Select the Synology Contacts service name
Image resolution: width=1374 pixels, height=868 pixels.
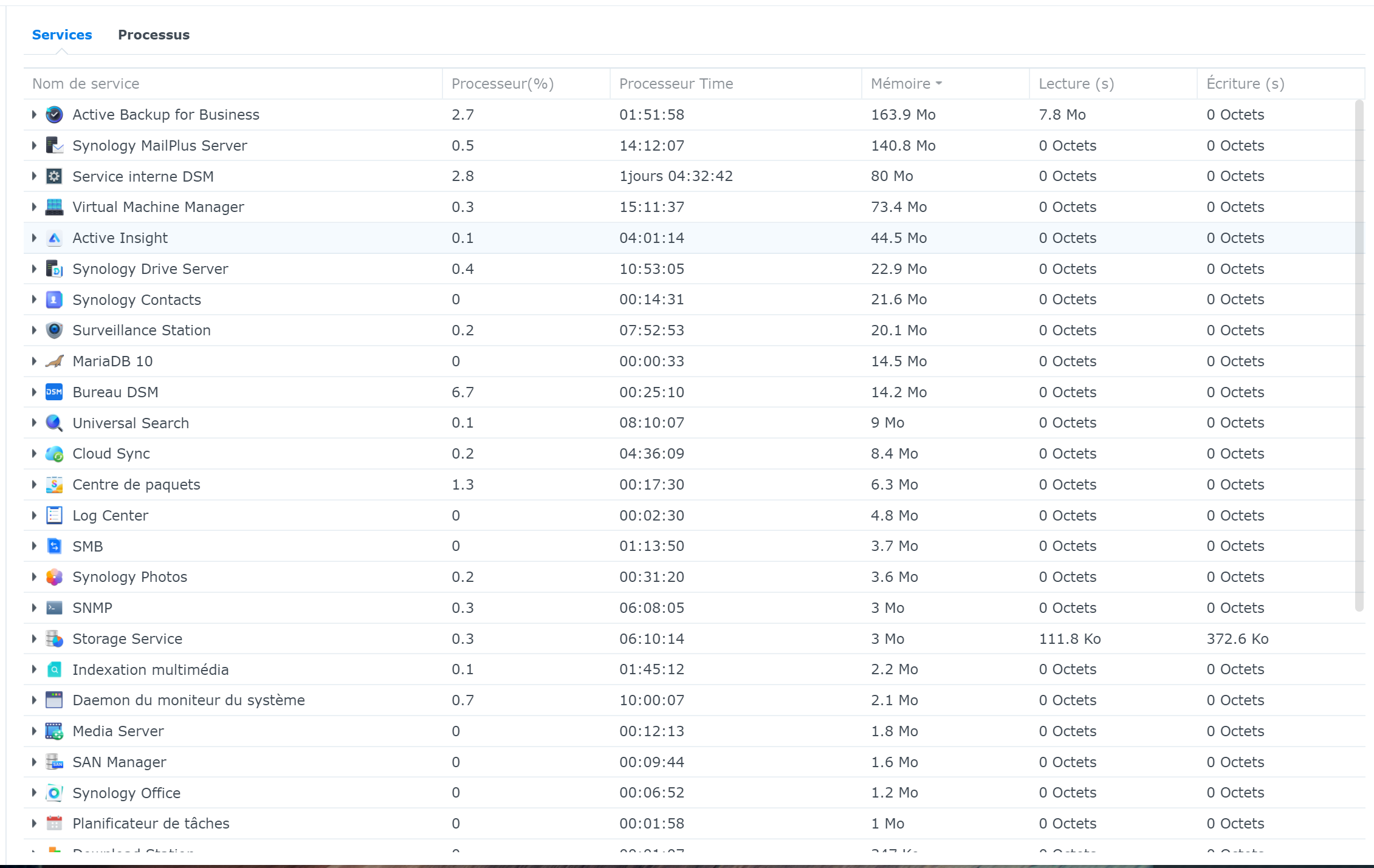click(x=137, y=299)
